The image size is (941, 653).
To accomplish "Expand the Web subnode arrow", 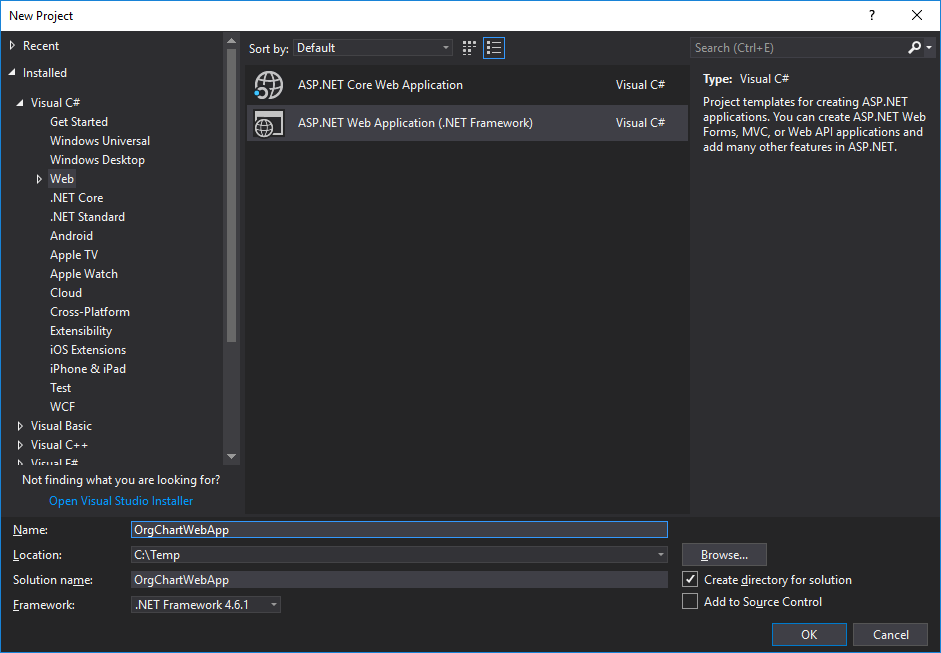I will (39, 179).
